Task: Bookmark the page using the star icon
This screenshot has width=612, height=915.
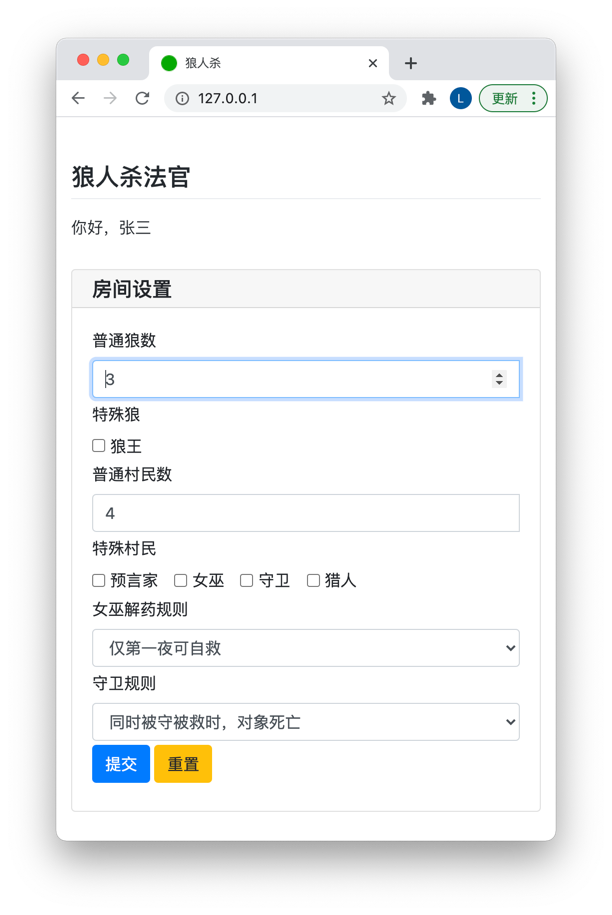Action: coord(389,98)
